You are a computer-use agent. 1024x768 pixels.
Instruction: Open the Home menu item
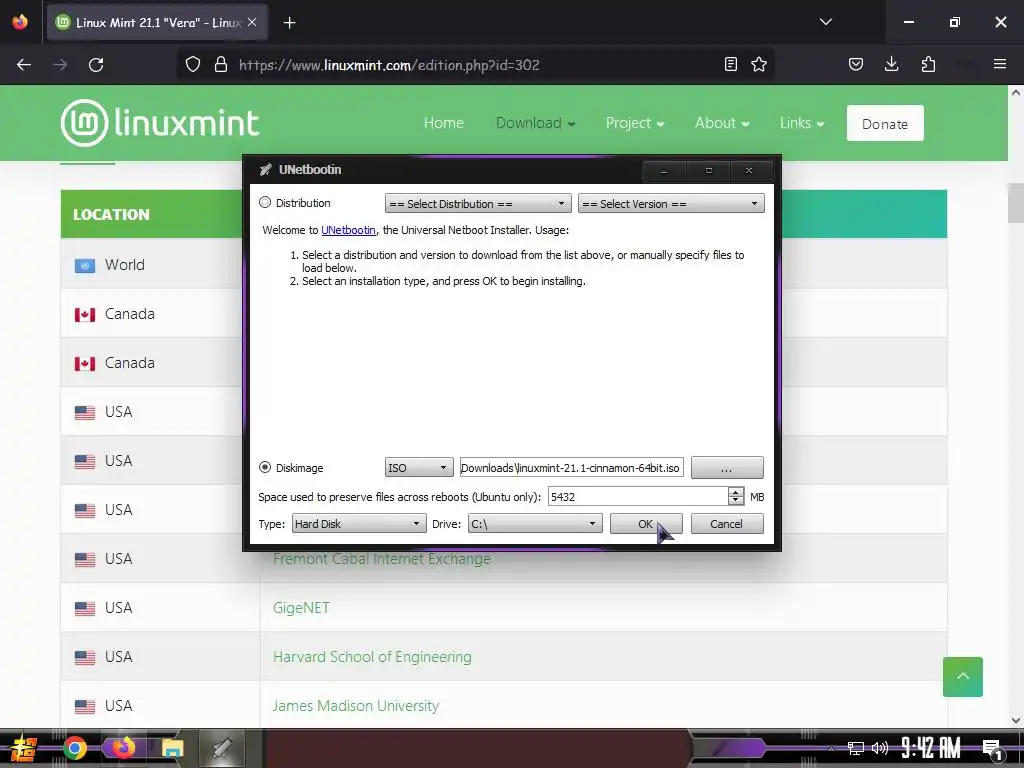point(443,123)
